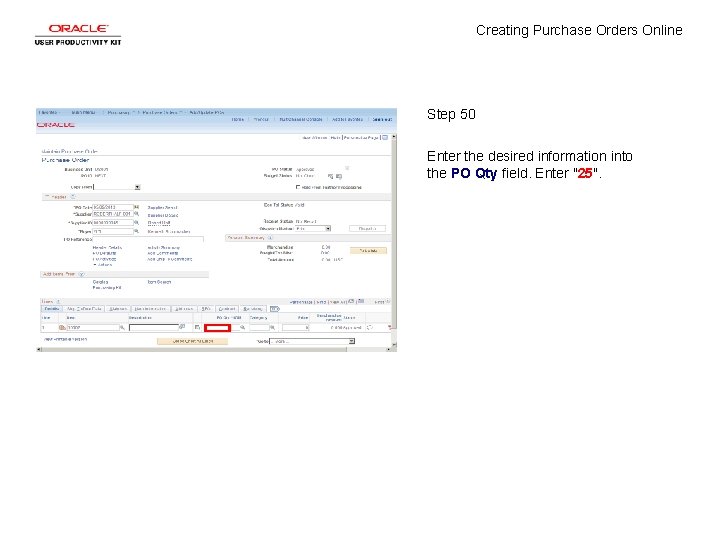Click the Supplier ID lookup magnifier icon
The image size is (720, 540).
coord(136,222)
